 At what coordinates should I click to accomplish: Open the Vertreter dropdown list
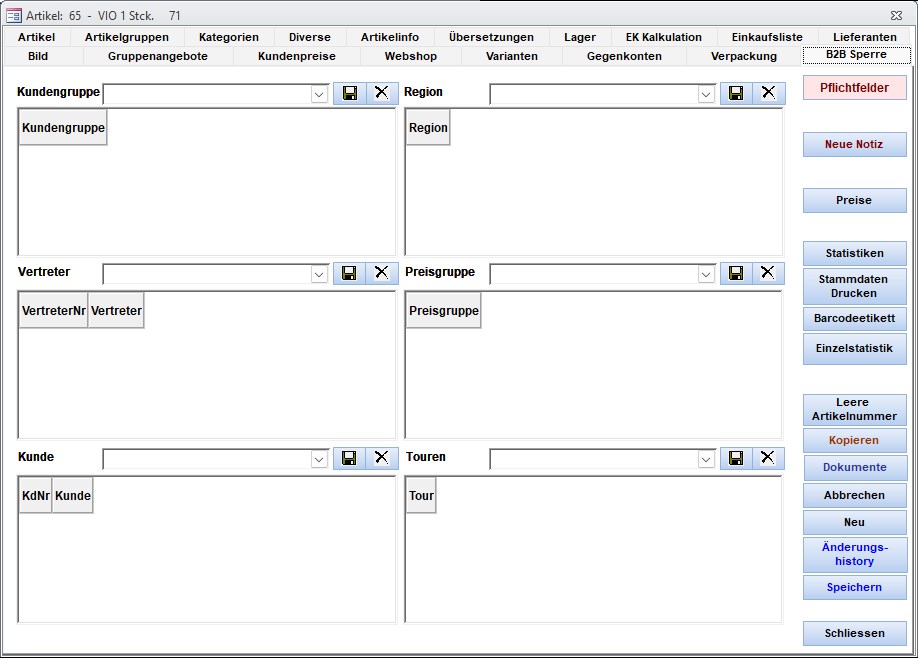point(319,274)
